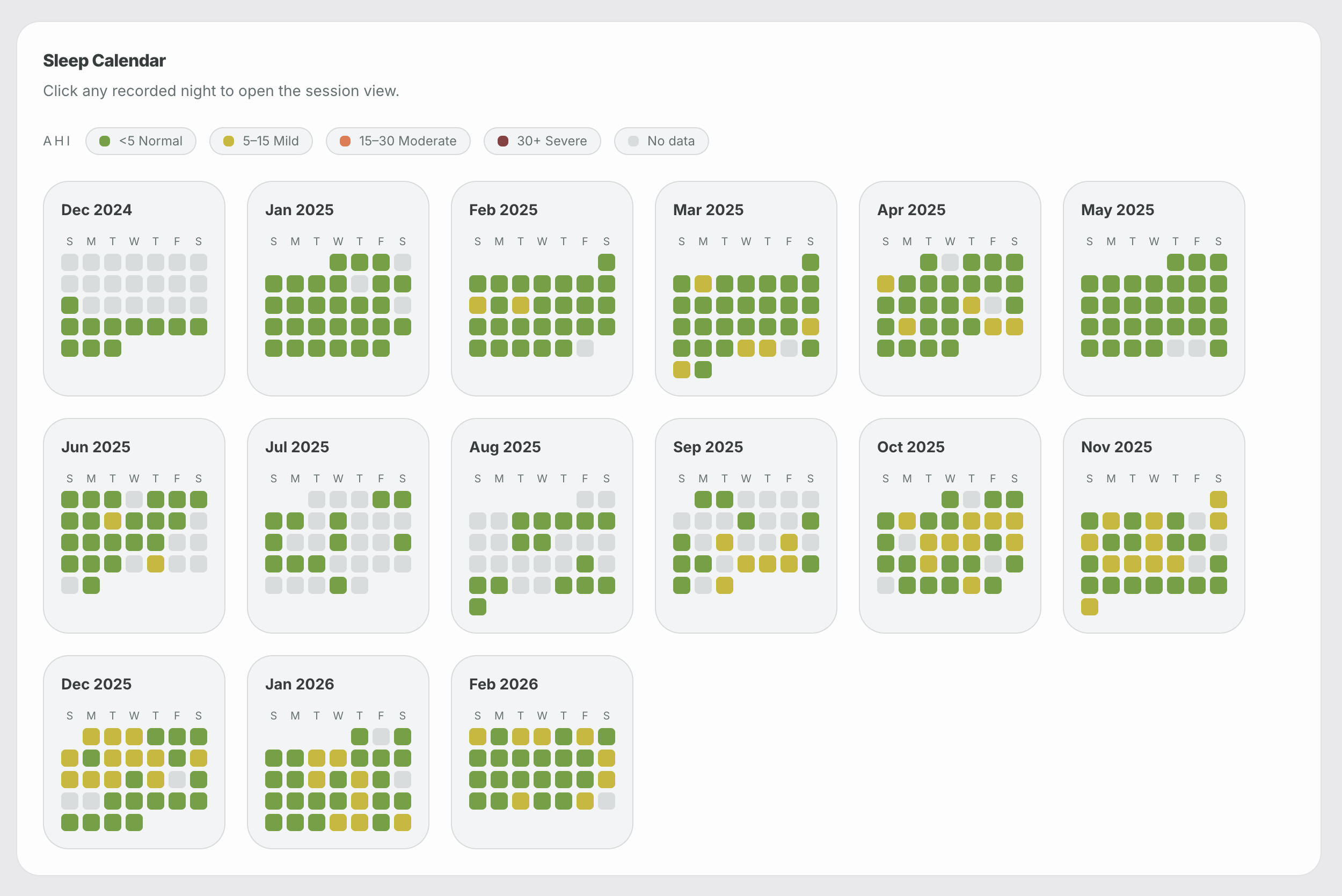This screenshot has height=896, width=1342.
Task: Click the yellow dot in the Mild legend chip
Action: point(230,141)
